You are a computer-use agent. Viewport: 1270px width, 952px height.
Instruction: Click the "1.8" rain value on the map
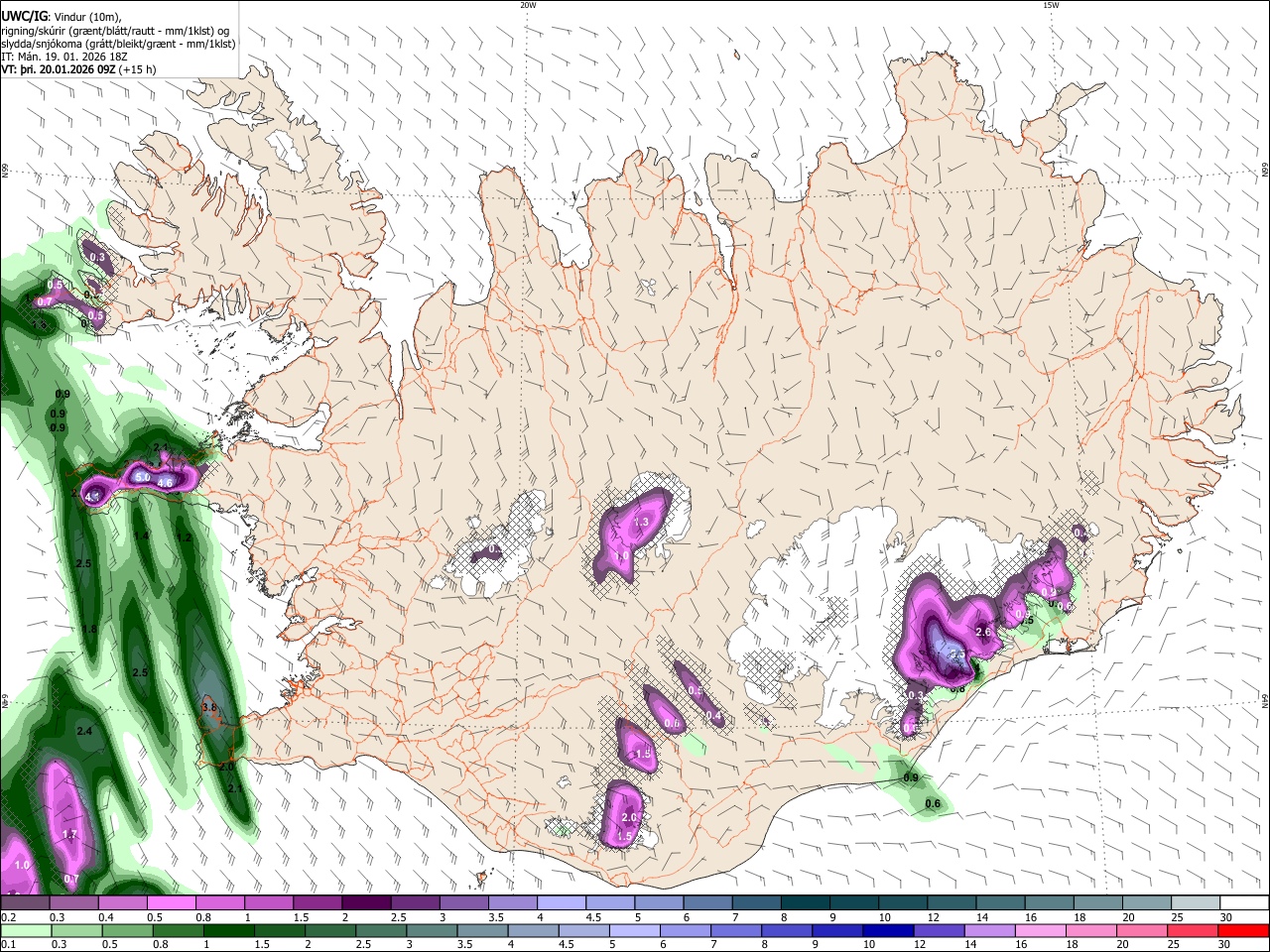(89, 629)
